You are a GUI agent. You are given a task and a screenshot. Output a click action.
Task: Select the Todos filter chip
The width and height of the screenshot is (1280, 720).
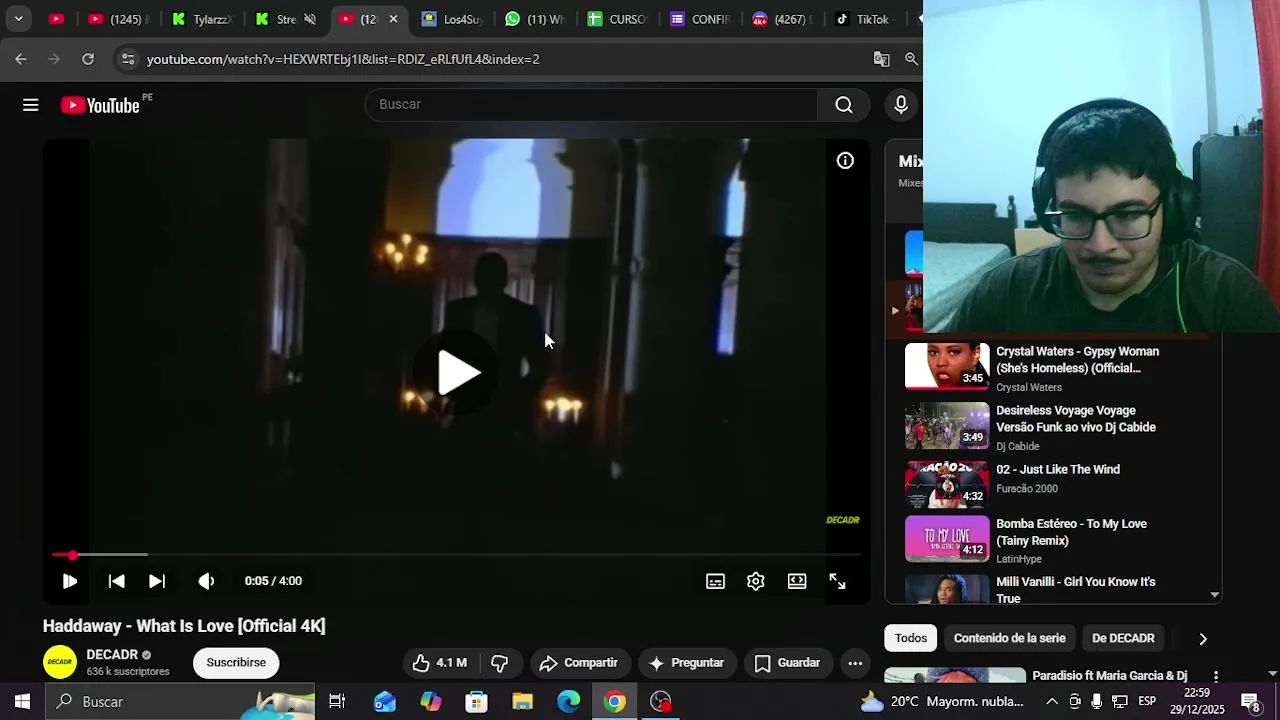tap(911, 638)
